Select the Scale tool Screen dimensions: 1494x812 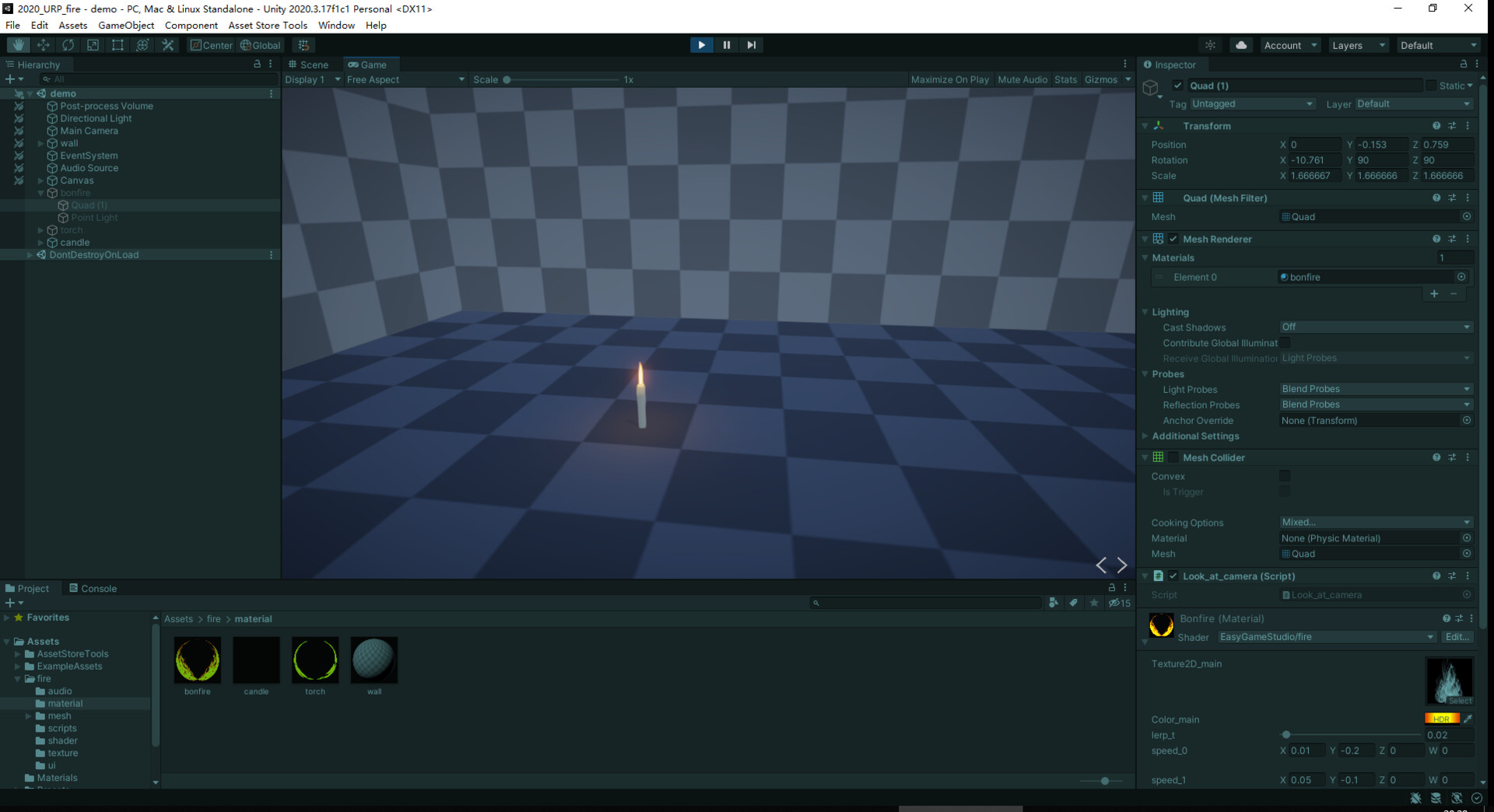pyautogui.click(x=93, y=44)
